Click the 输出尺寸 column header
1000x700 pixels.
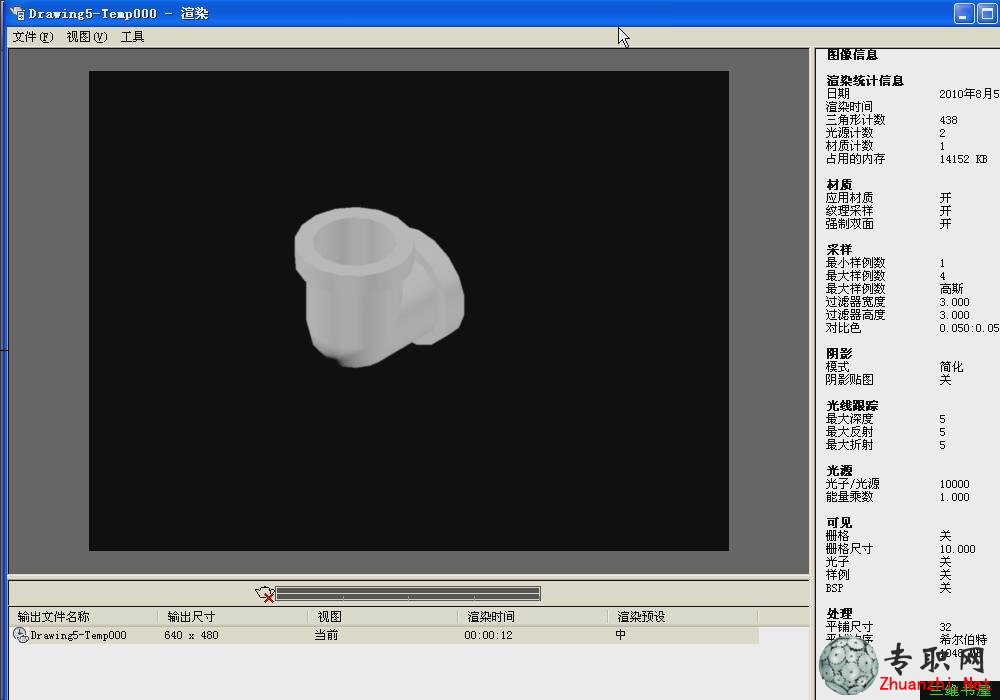coord(191,616)
